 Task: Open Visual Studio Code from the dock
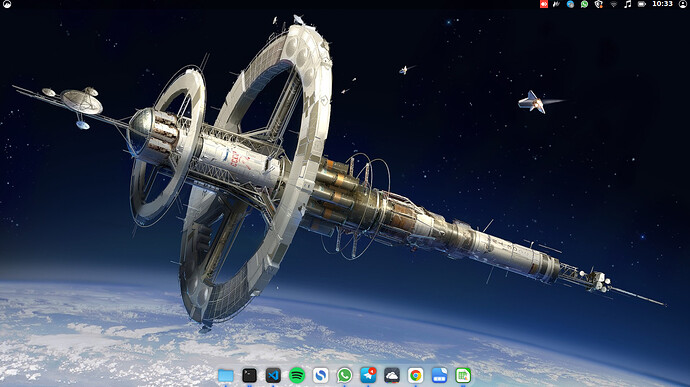(273, 376)
